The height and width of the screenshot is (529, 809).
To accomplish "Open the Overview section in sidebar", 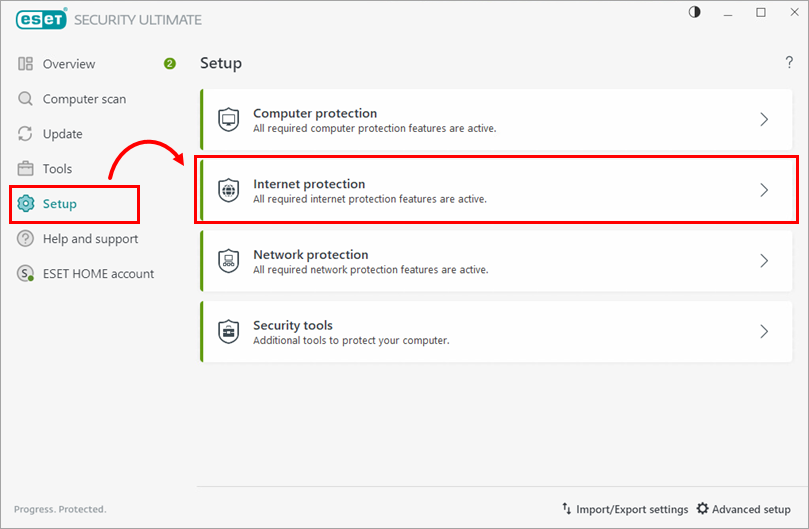I will point(69,64).
